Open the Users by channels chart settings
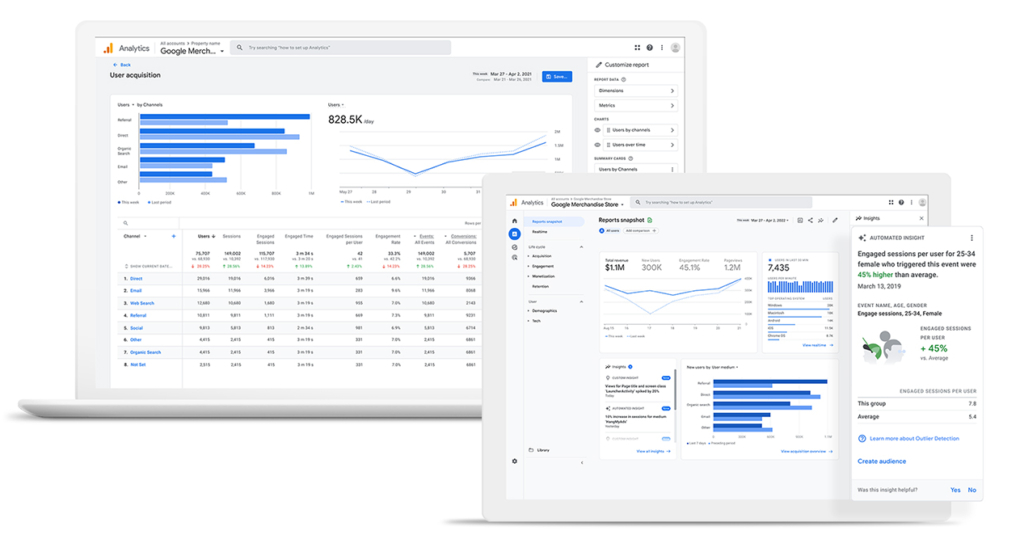Image resolution: width=1024 pixels, height=535 pixels. (x=640, y=130)
